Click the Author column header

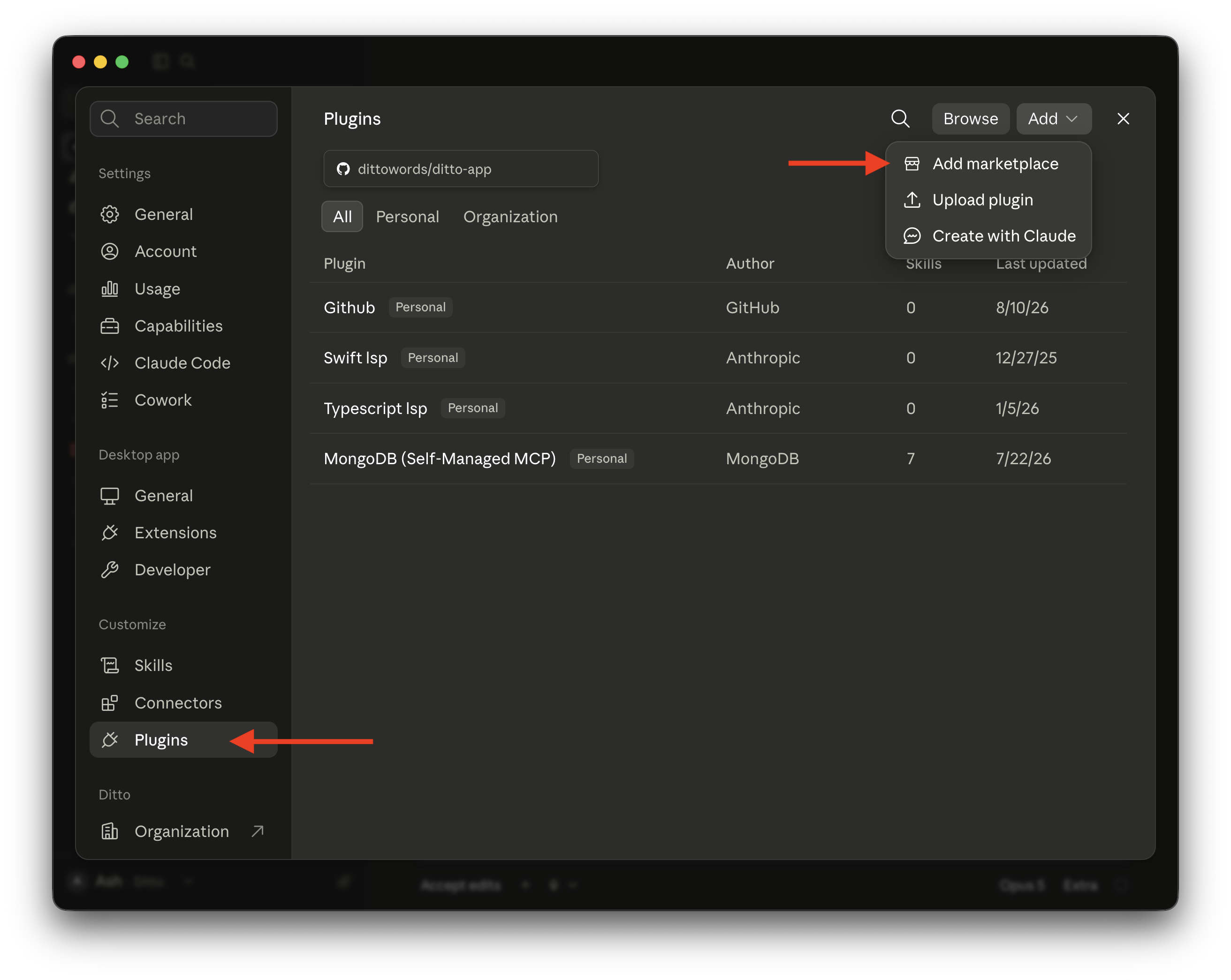point(750,264)
